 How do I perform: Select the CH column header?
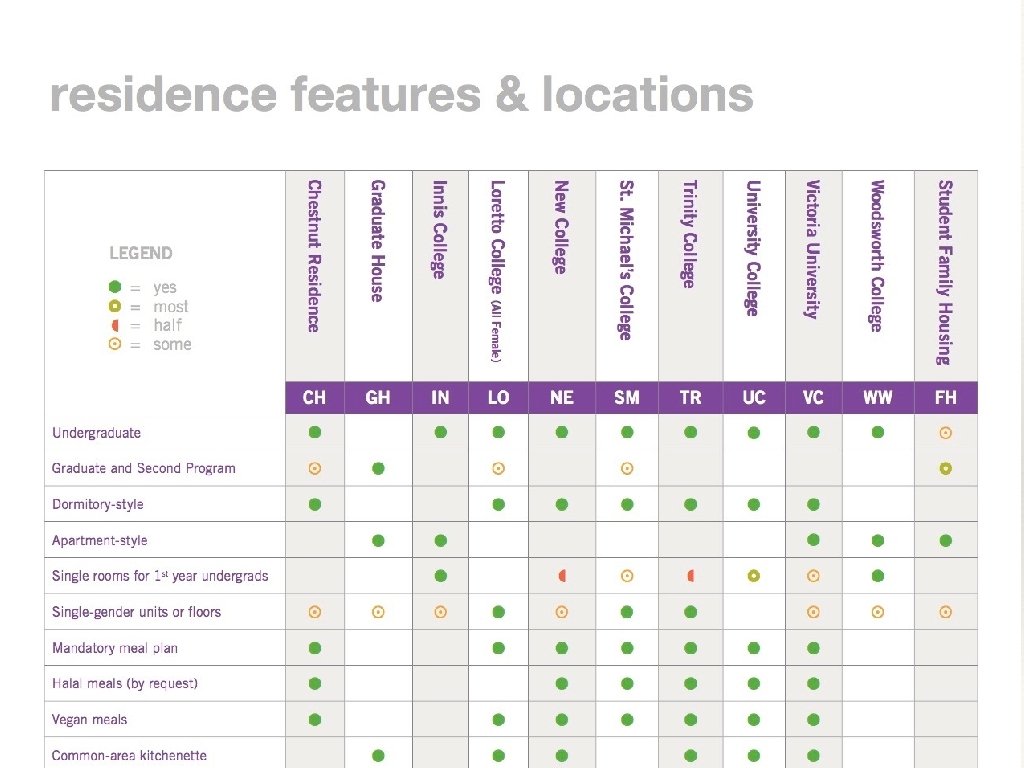[315, 398]
